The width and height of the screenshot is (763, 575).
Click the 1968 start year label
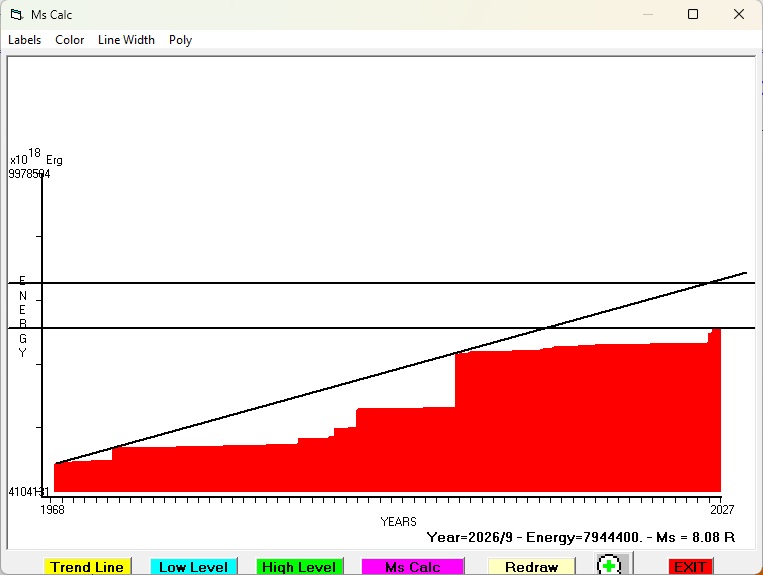click(52, 509)
